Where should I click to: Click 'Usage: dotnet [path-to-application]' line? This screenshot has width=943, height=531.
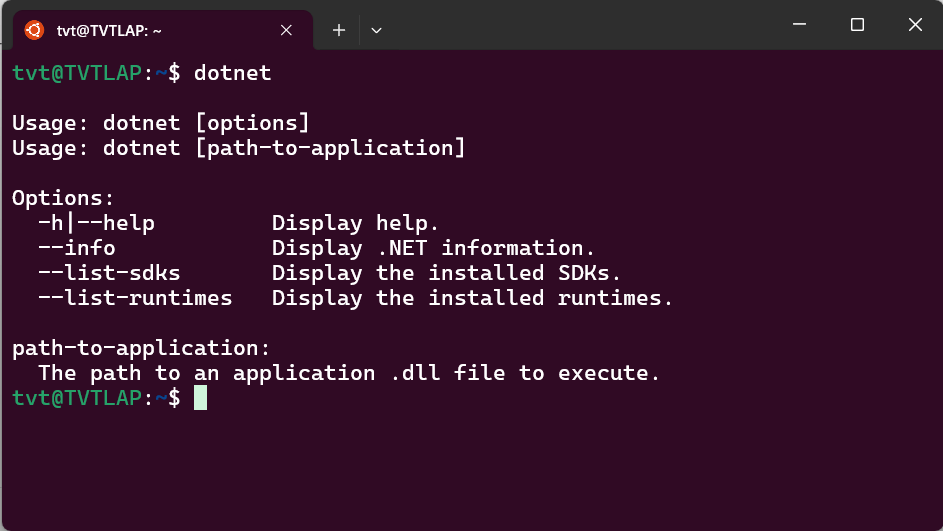tap(239, 149)
